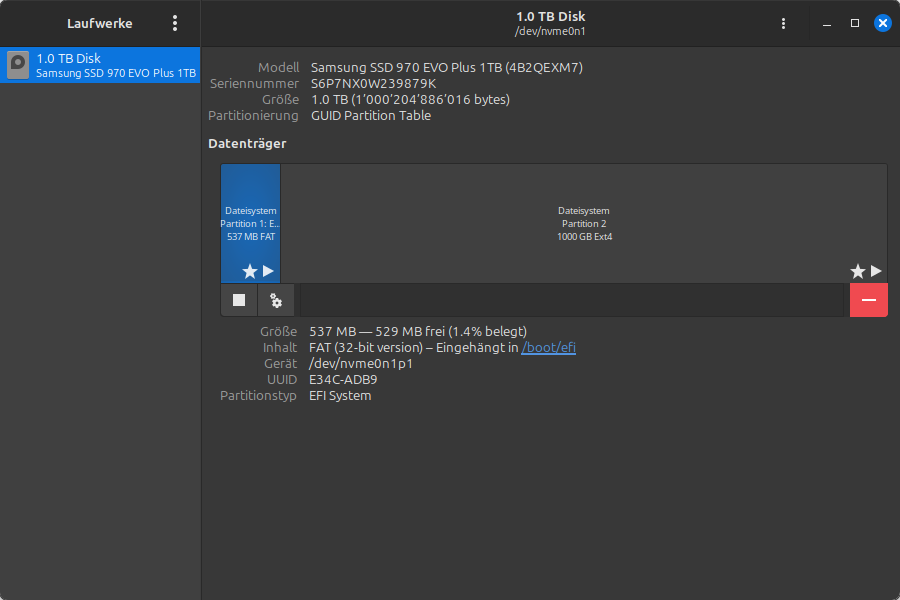This screenshot has height=600, width=900.
Task: Click the play arrow icon on Partition 1
Action: (x=268, y=271)
